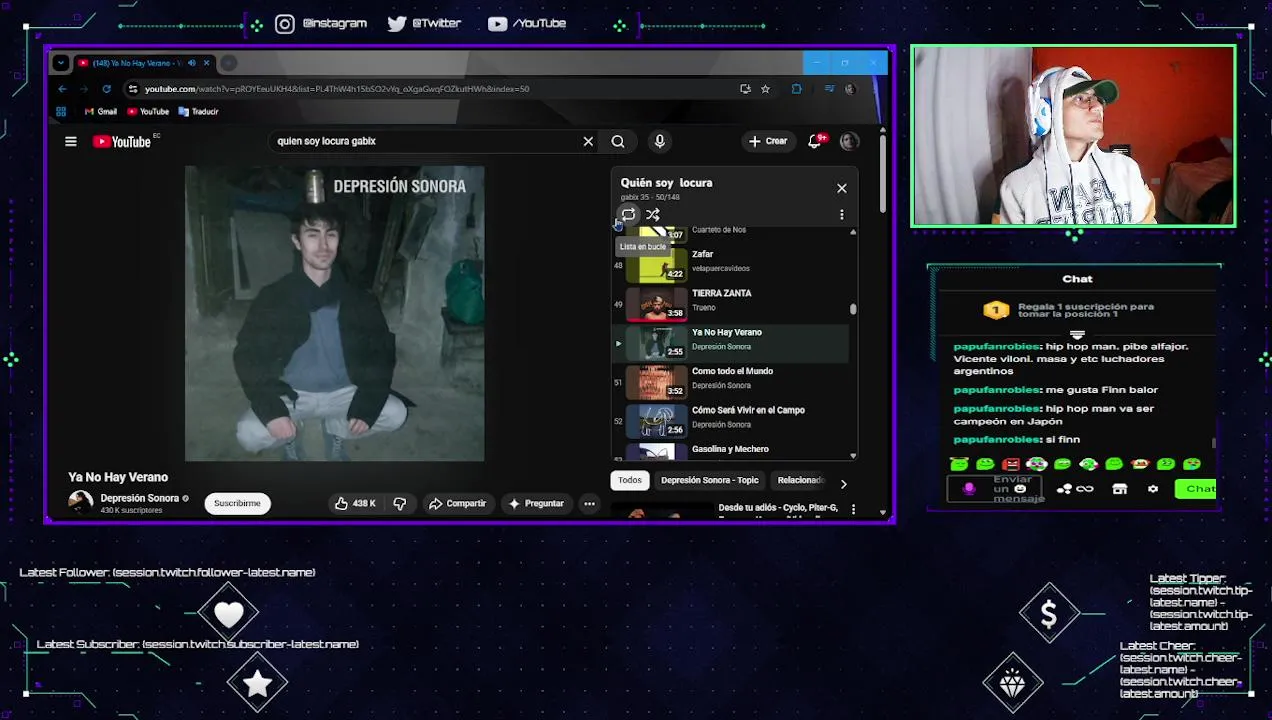Select the Relacionado chip
The image size is (1272, 720).
click(801, 480)
